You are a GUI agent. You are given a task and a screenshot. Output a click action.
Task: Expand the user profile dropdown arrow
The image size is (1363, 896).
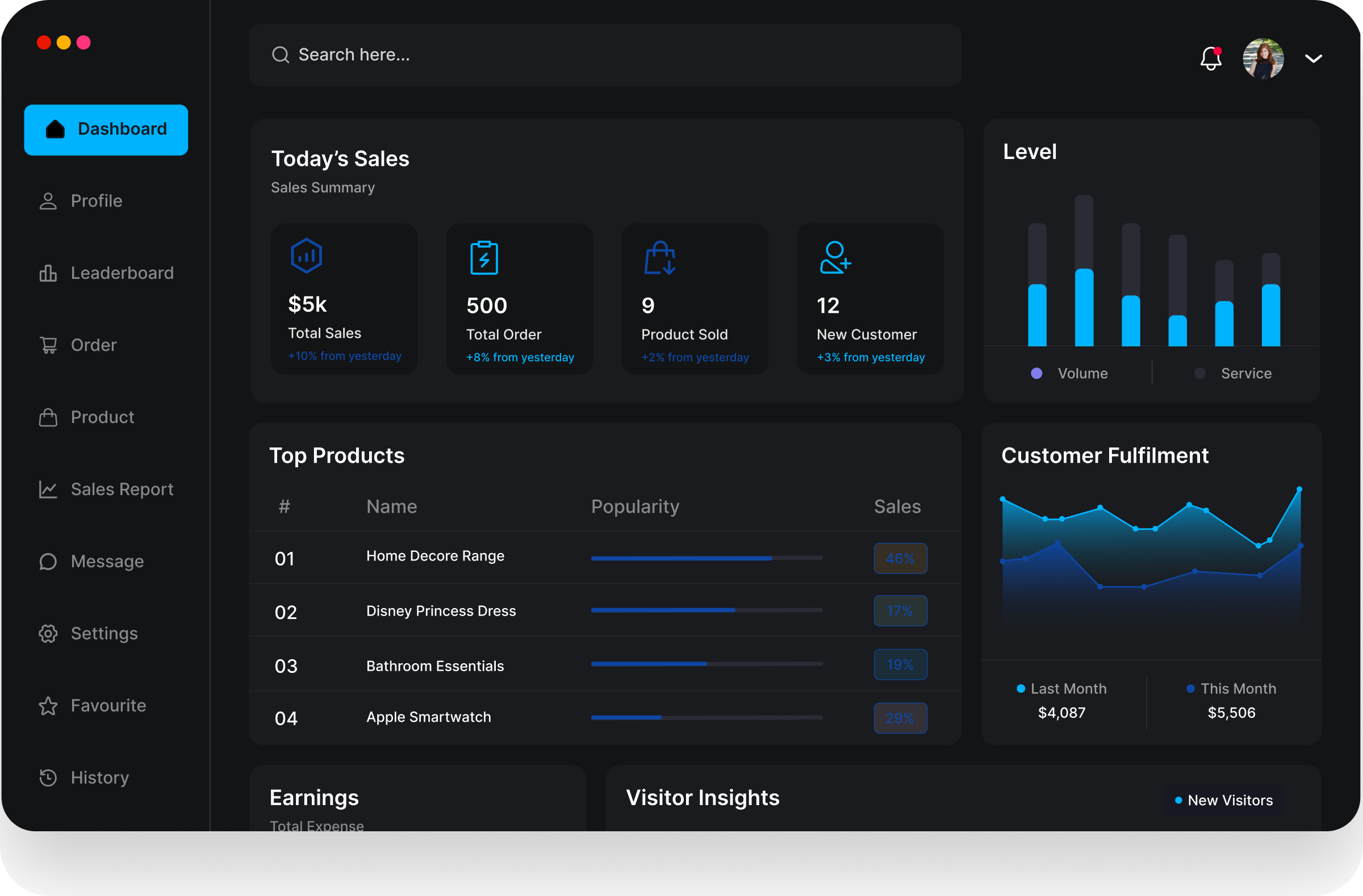coord(1314,58)
